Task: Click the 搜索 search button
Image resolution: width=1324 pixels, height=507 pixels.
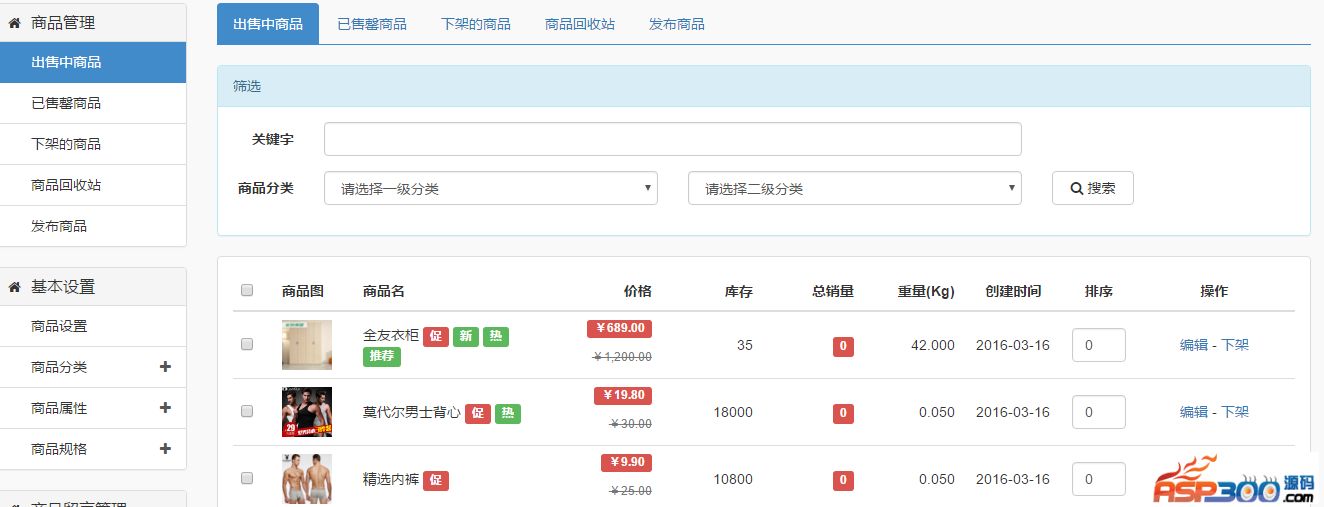Action: (1093, 188)
